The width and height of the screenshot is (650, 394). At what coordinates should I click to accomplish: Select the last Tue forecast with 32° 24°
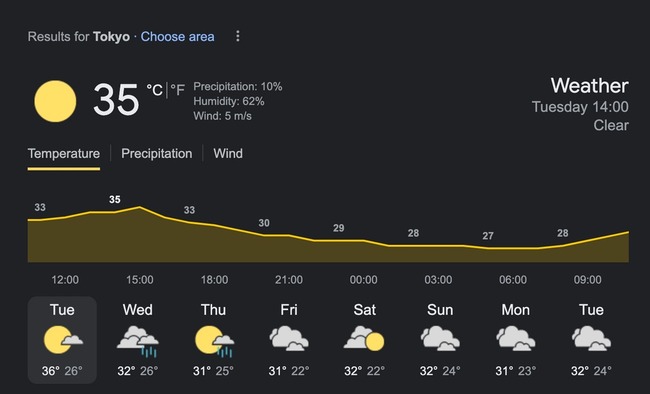pyautogui.click(x=591, y=340)
